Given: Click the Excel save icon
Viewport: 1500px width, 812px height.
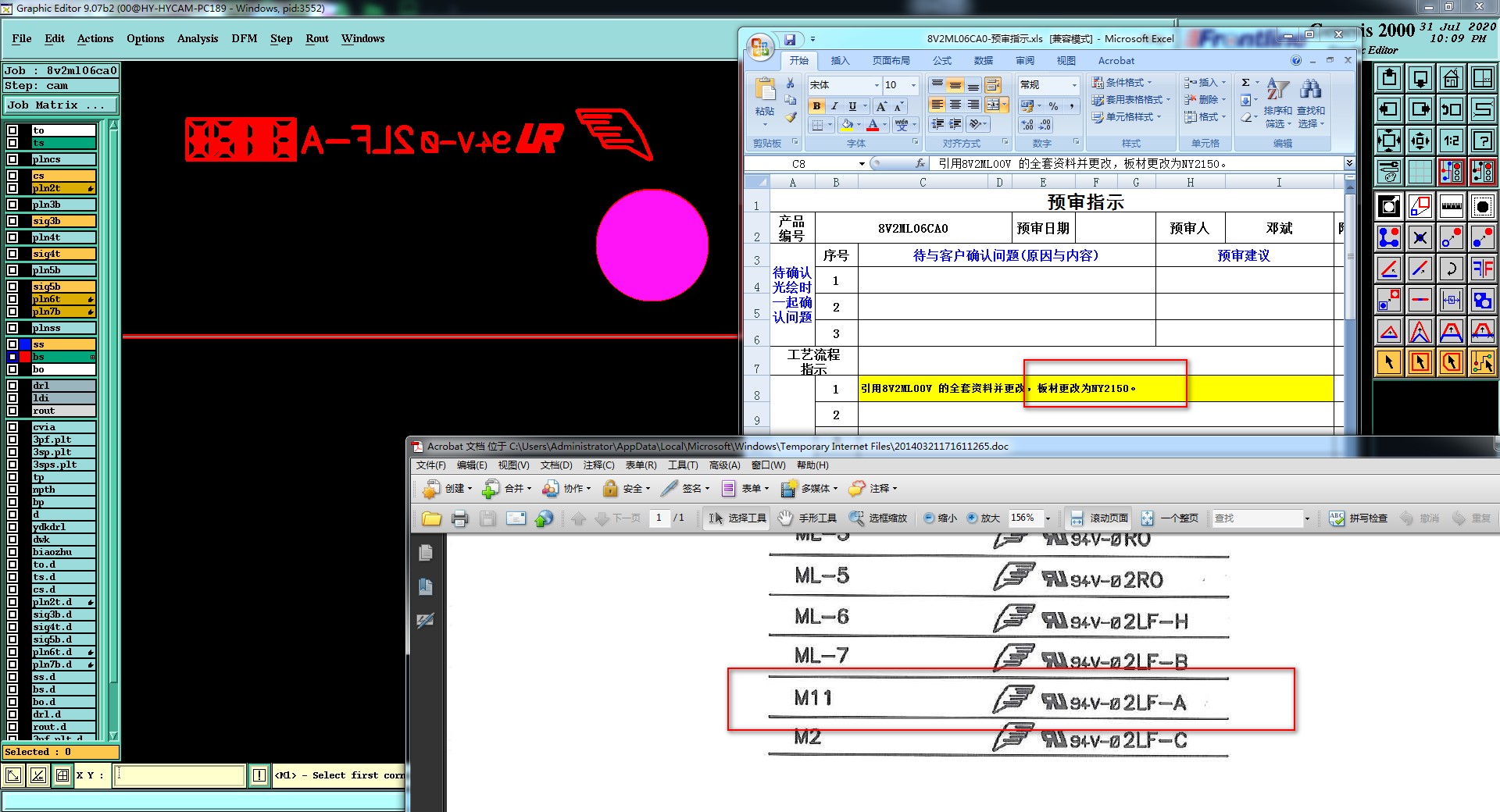Looking at the screenshot, I should pos(790,40).
